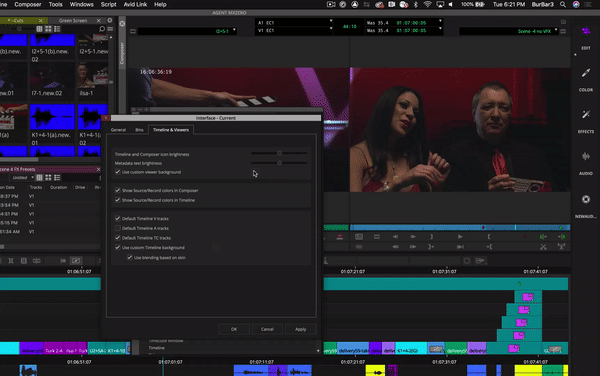Click the Lift icon beside scissors

point(561,247)
